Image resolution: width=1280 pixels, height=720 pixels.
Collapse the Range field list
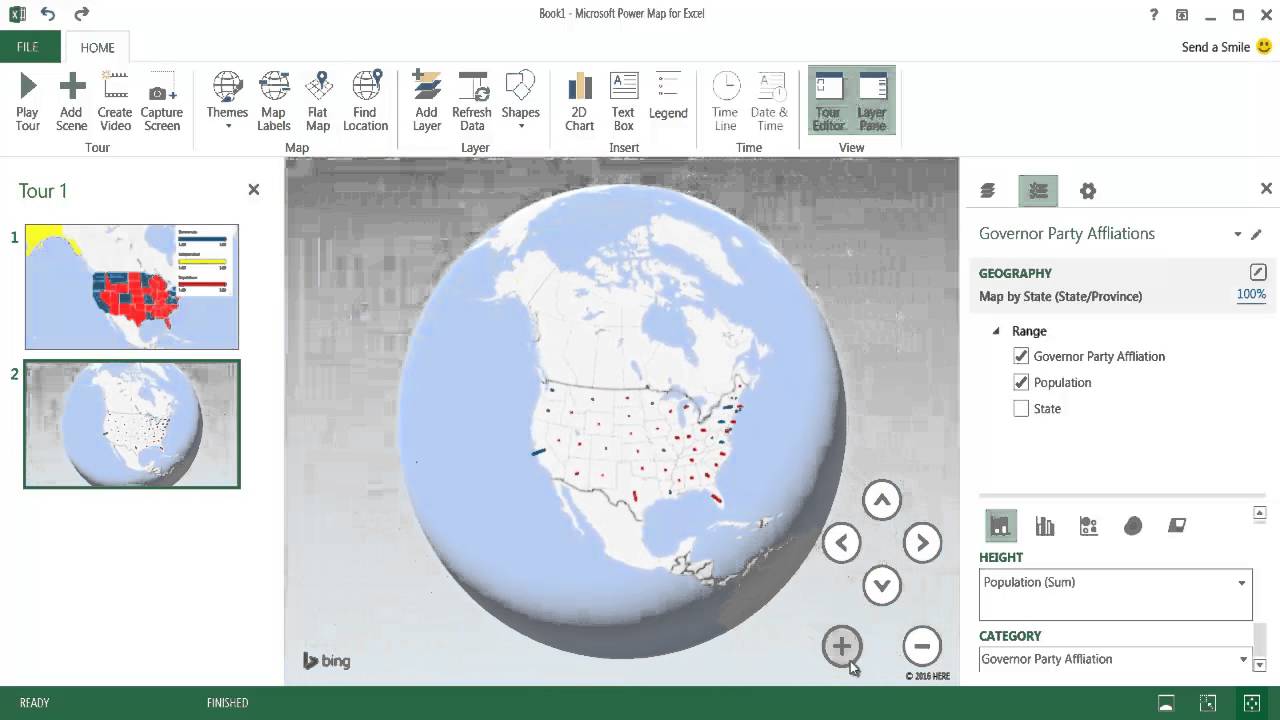[x=995, y=331]
